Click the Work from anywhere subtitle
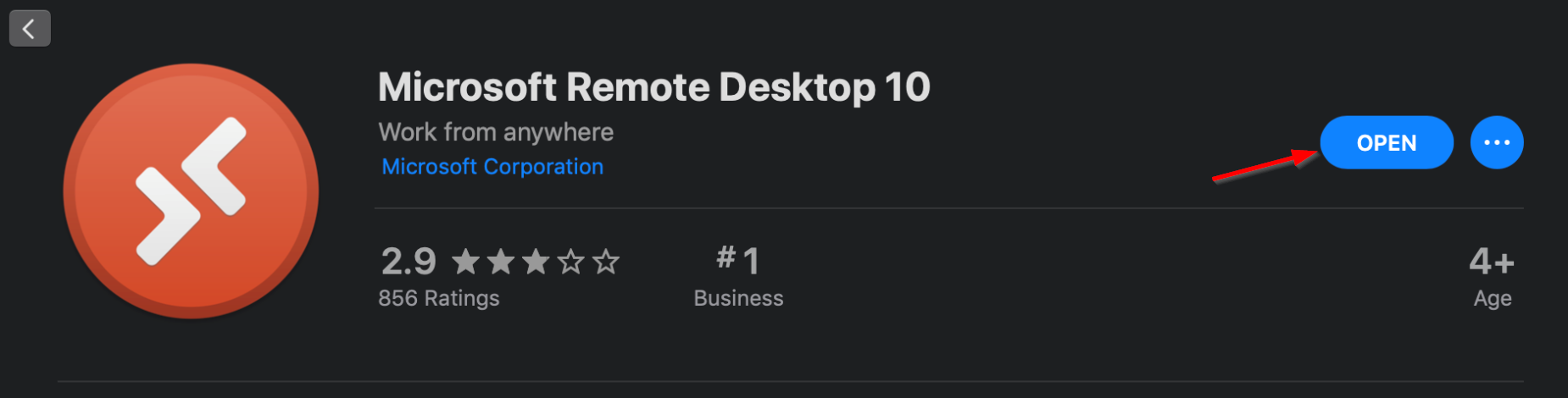The width and height of the screenshot is (1568, 398). tap(496, 132)
